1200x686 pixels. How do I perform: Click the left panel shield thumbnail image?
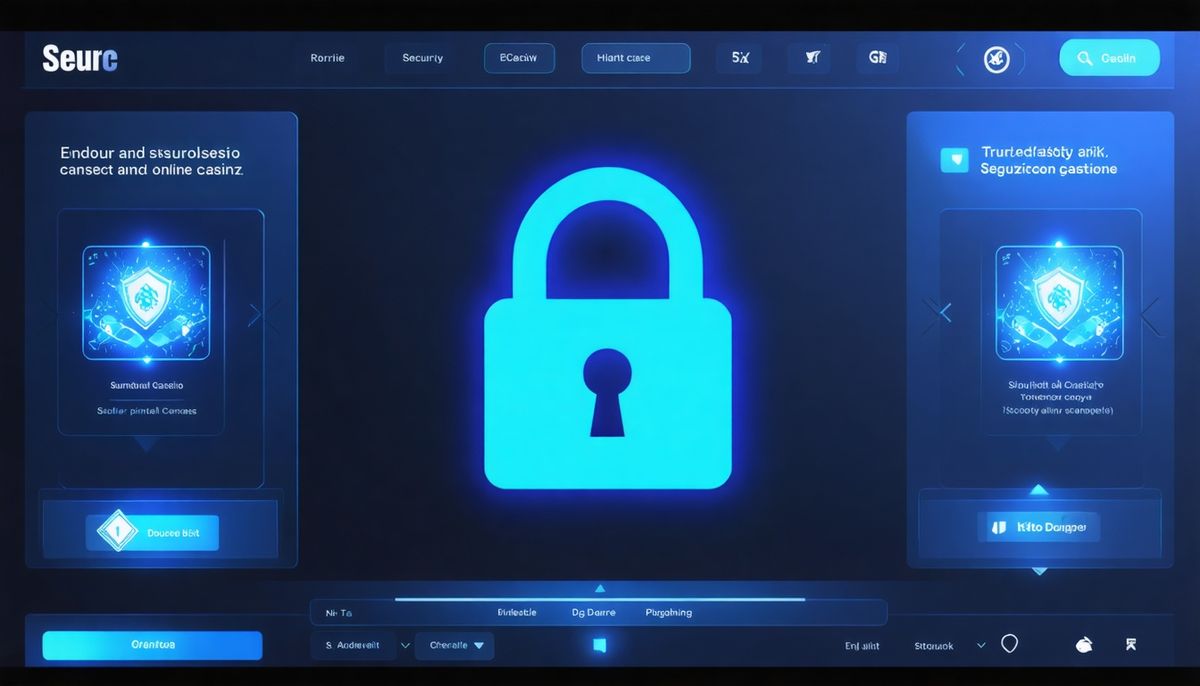tap(146, 303)
